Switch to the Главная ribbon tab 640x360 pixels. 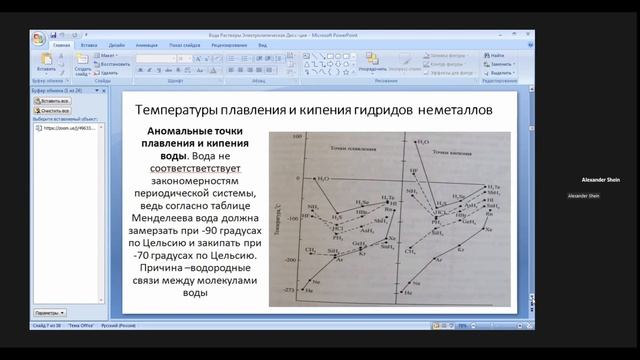click(62, 45)
